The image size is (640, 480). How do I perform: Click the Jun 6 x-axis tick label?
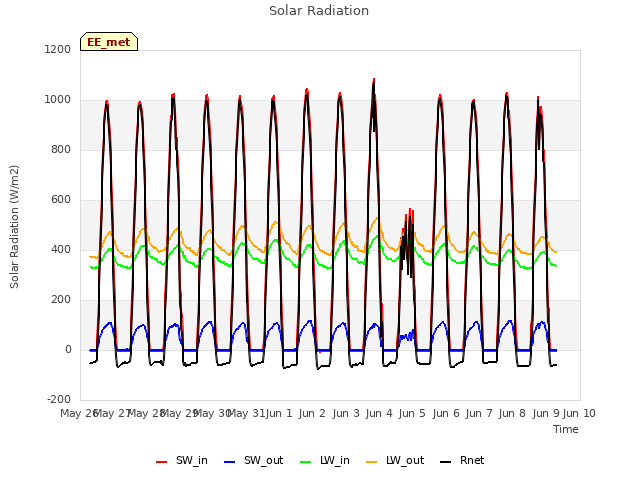coord(446,413)
